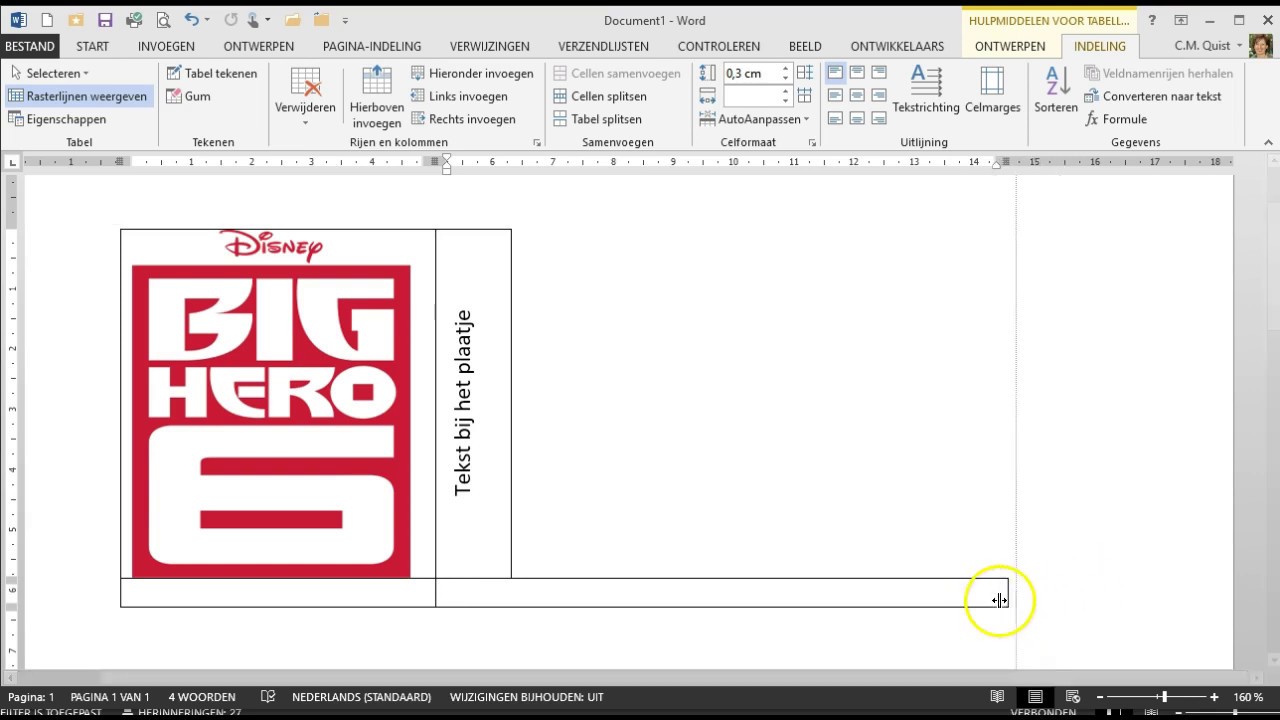Viewport: 1280px width, 720px height.
Task: Open Rijen en kolommen dialog launcher
Action: point(537,143)
